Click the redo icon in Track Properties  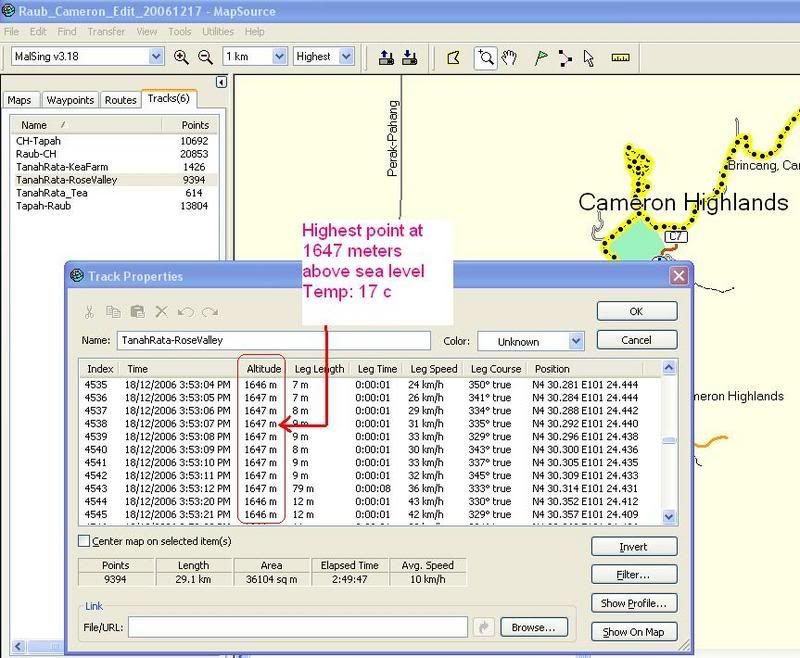coord(210,312)
